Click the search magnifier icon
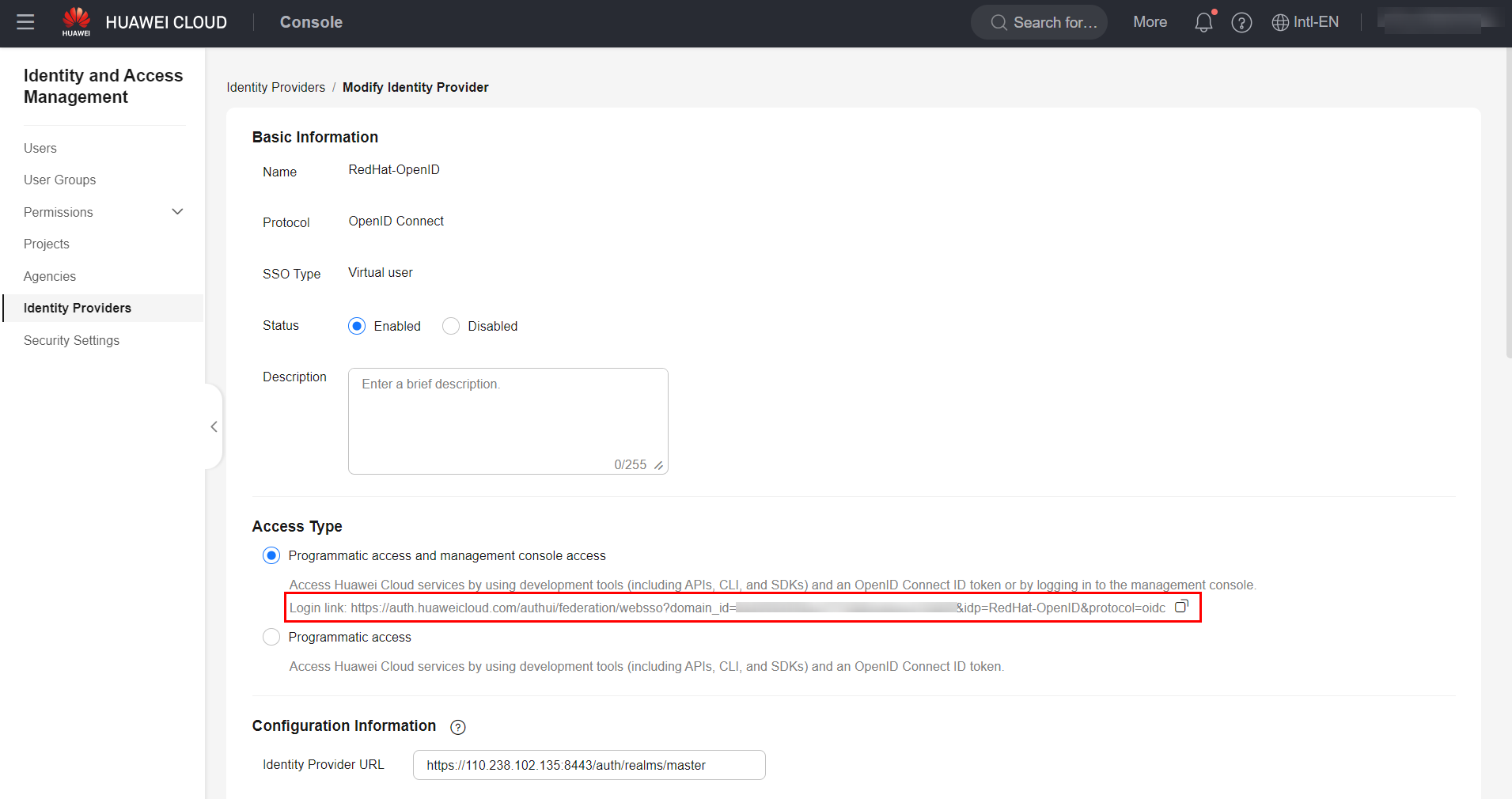 pos(999,23)
